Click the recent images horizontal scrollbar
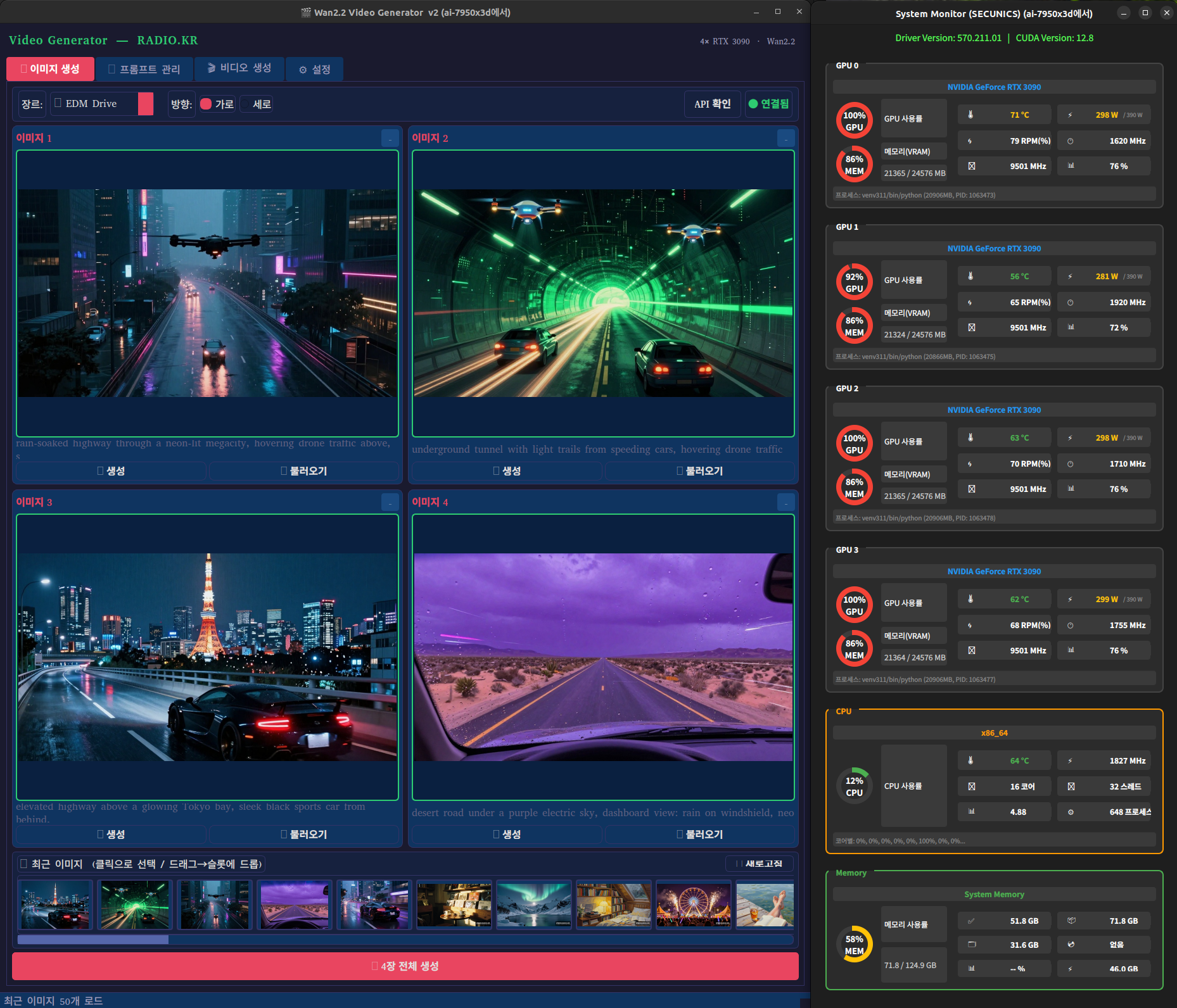The height and width of the screenshot is (1008, 1177). pos(93,940)
